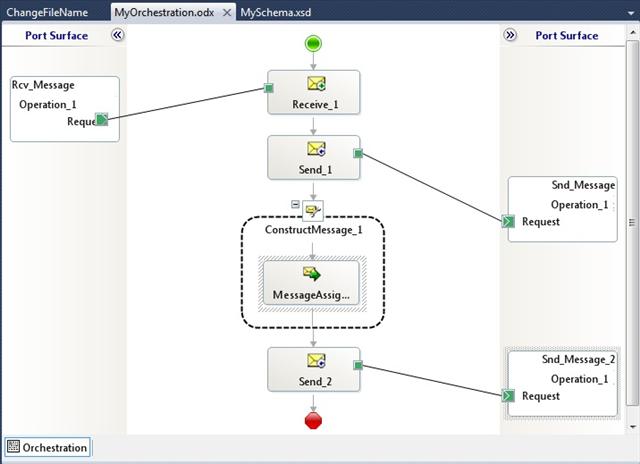Viewport: 640px width, 464px height.
Task: Click Request under Snd_Message
Action: pyautogui.click(x=541, y=222)
